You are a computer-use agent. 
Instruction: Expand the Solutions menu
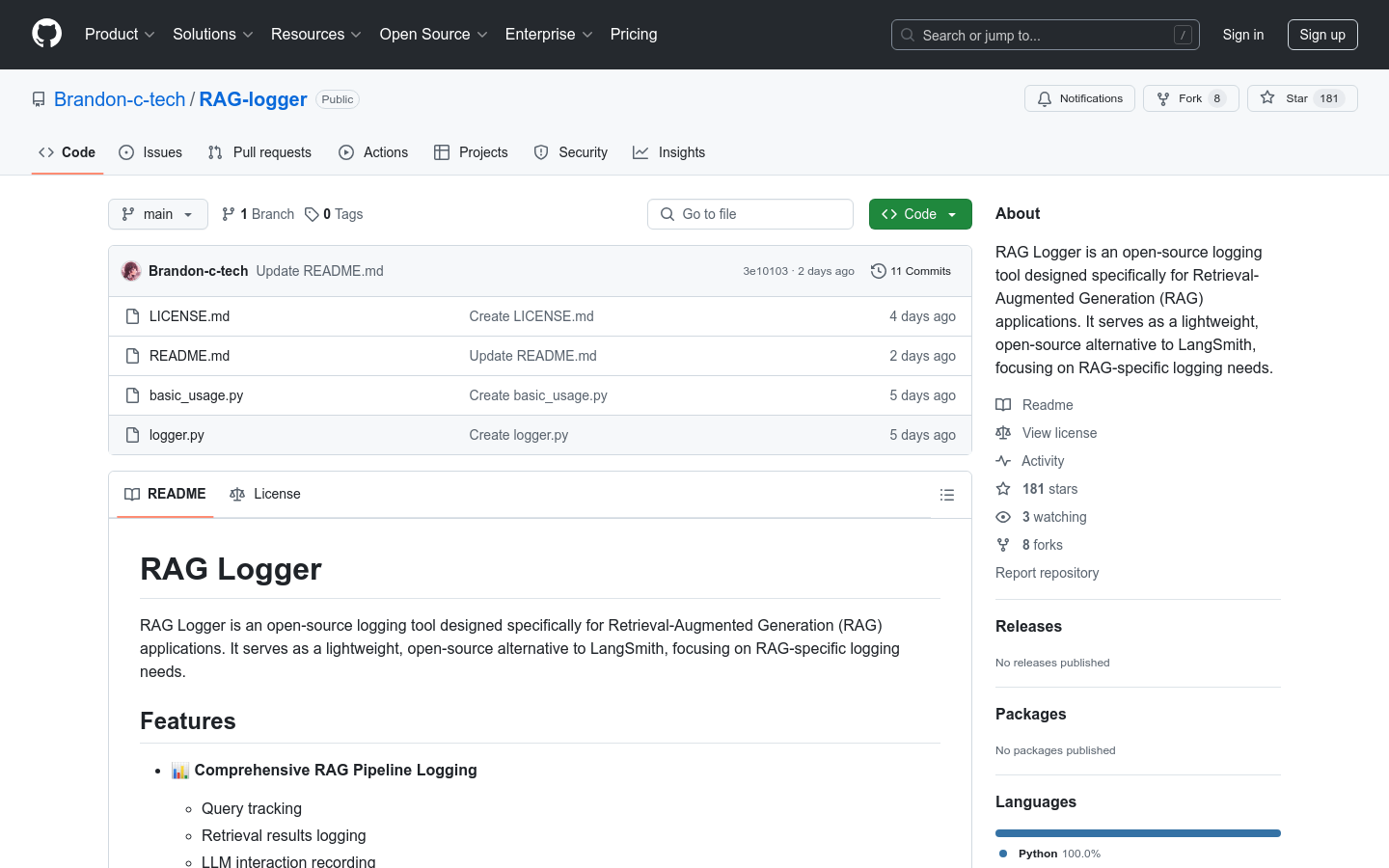(212, 34)
